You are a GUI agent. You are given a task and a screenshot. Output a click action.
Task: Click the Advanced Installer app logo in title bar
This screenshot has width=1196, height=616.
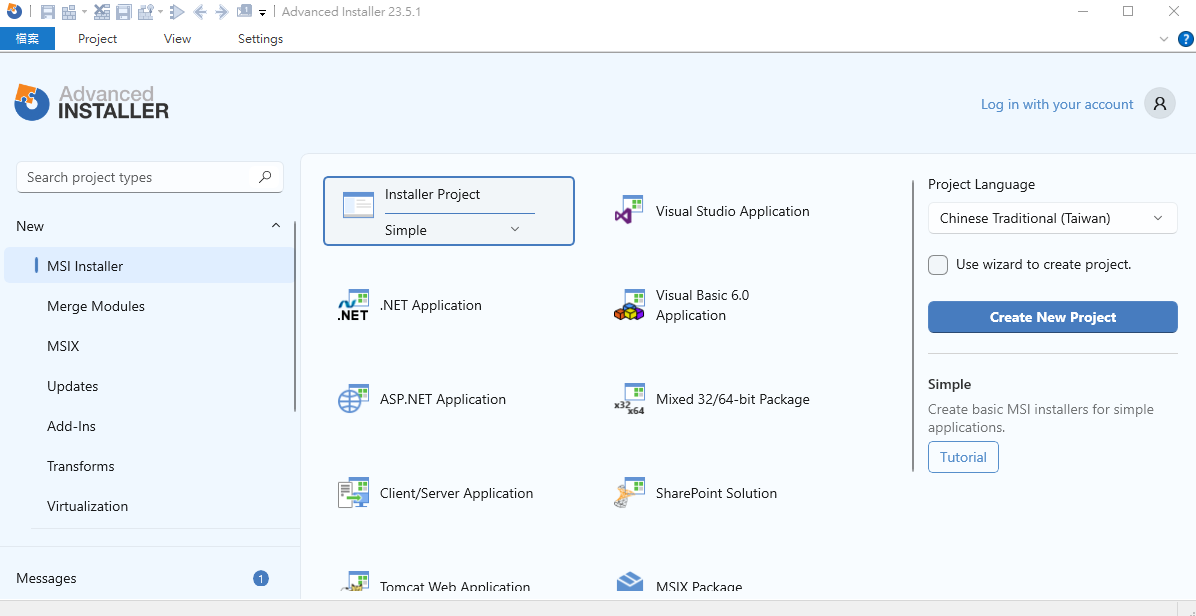click(x=14, y=11)
